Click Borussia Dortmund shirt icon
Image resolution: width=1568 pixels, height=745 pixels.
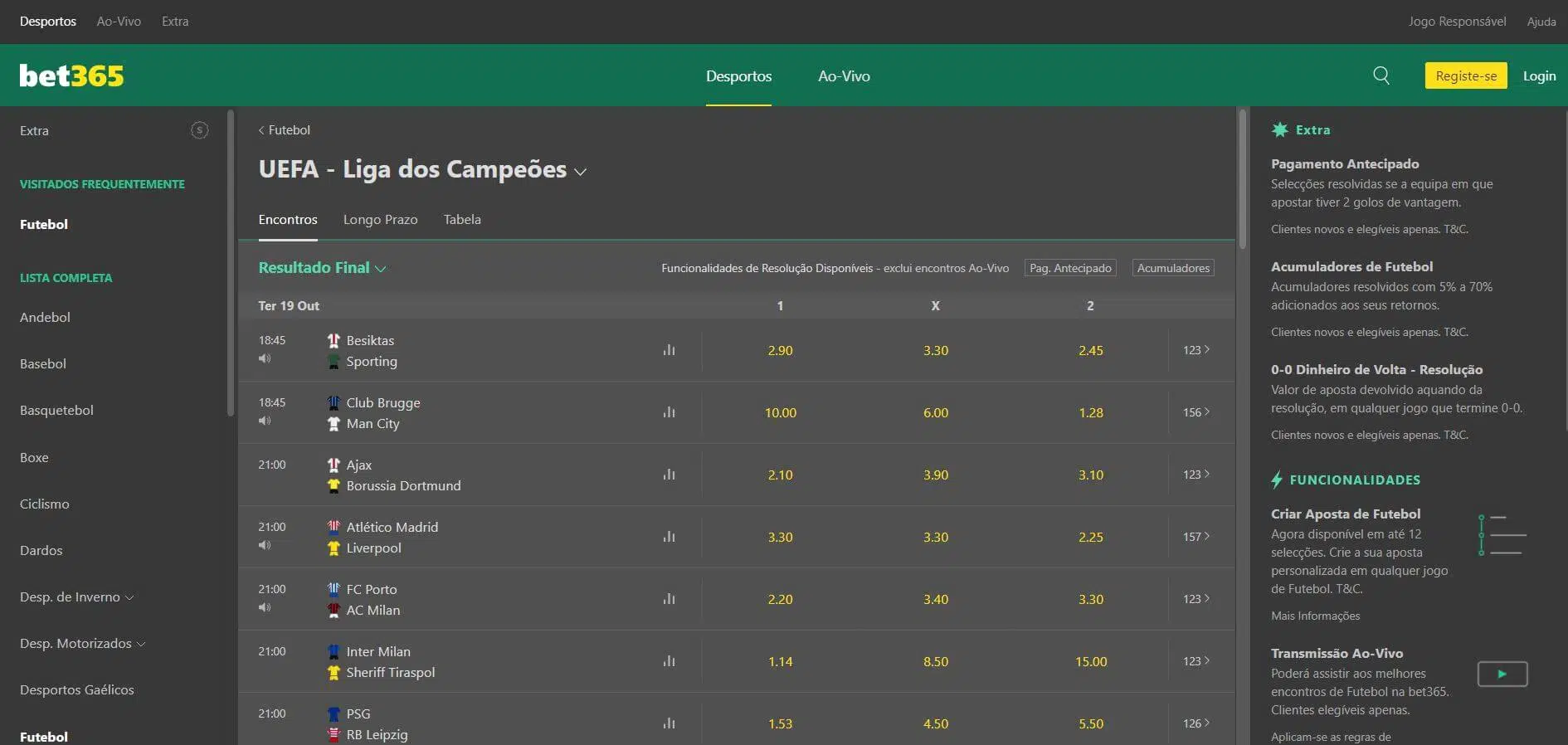(x=334, y=485)
